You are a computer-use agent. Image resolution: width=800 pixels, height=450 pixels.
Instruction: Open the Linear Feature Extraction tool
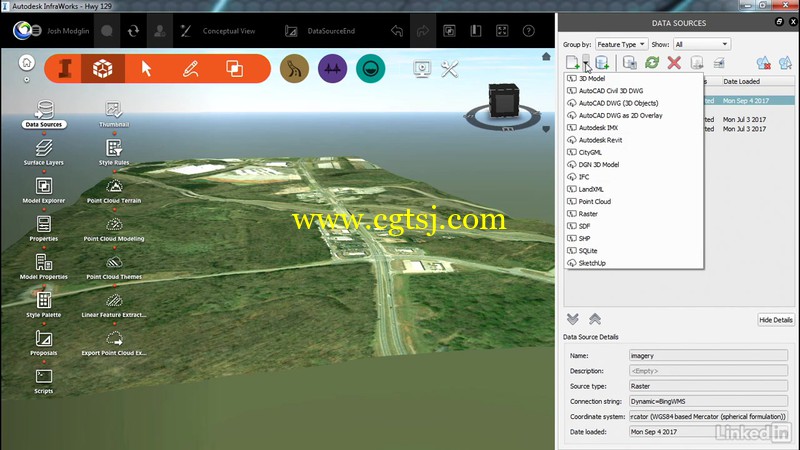[x=114, y=305]
